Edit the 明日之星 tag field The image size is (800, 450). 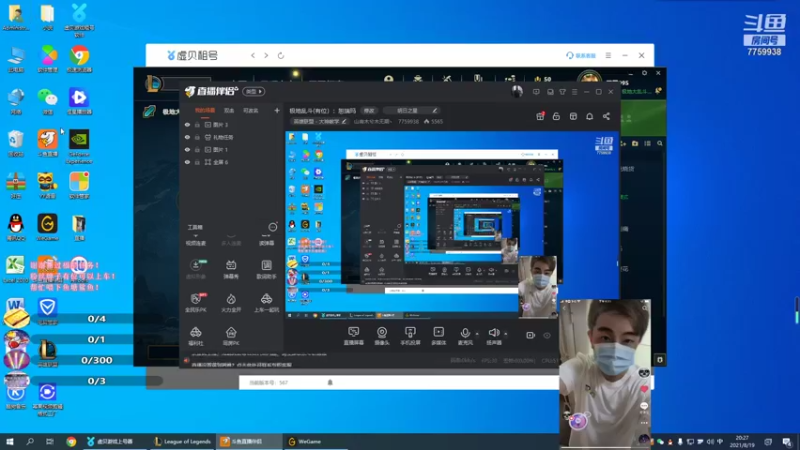(x=411, y=111)
